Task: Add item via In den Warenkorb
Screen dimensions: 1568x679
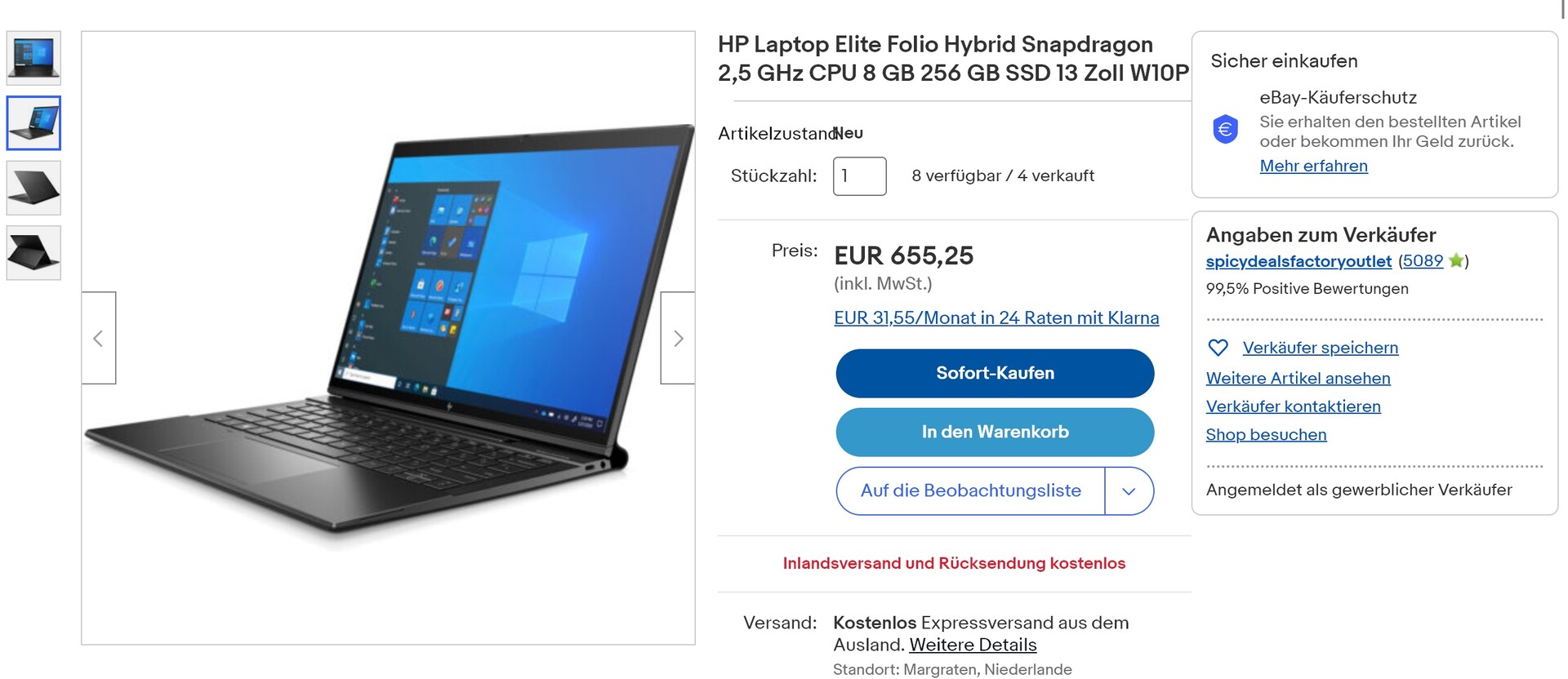Action: (x=995, y=433)
